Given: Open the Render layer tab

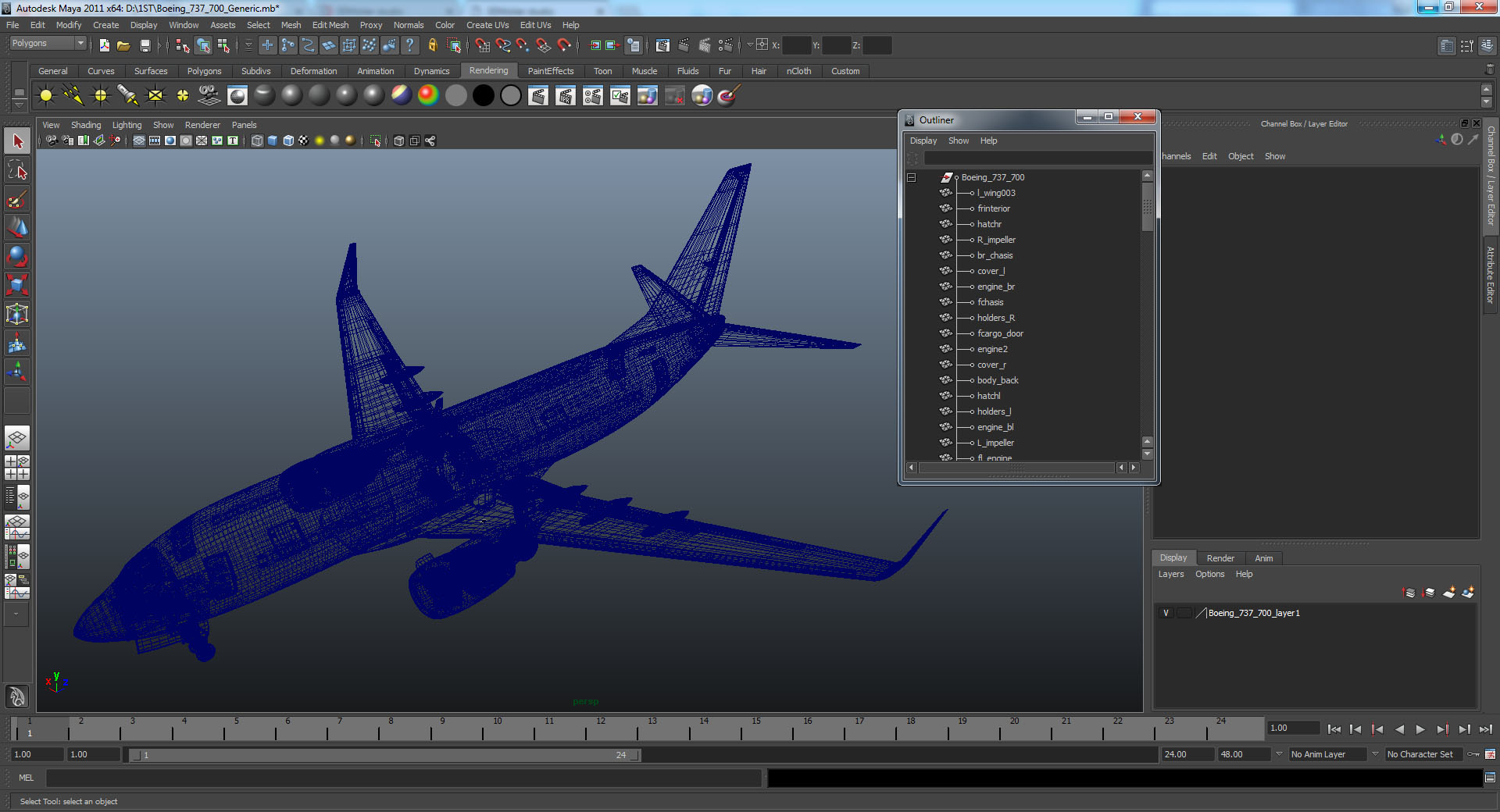Looking at the screenshot, I should [1220, 558].
